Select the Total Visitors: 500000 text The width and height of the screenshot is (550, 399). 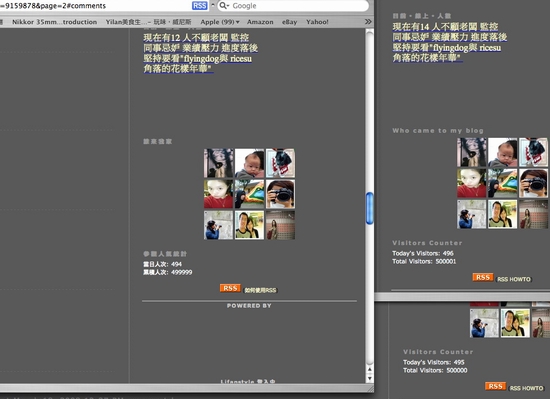coord(435,370)
